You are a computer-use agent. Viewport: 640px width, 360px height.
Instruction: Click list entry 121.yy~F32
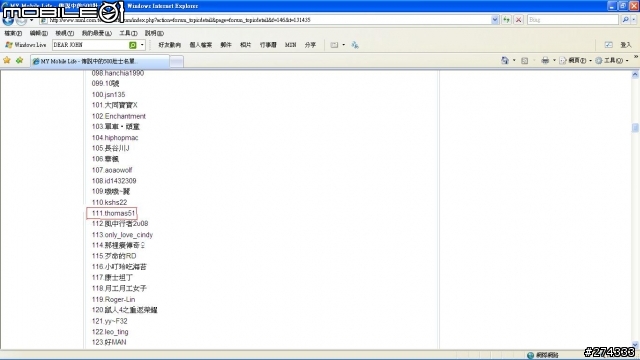pos(109,321)
